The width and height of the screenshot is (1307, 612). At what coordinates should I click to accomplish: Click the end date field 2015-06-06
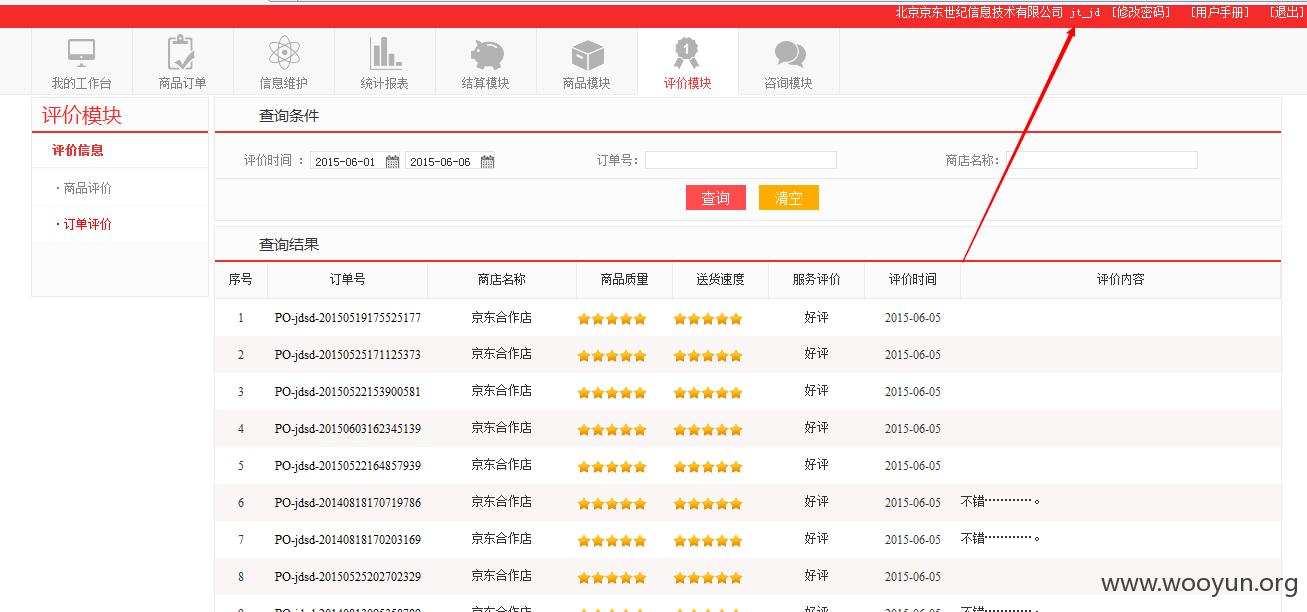tap(441, 161)
